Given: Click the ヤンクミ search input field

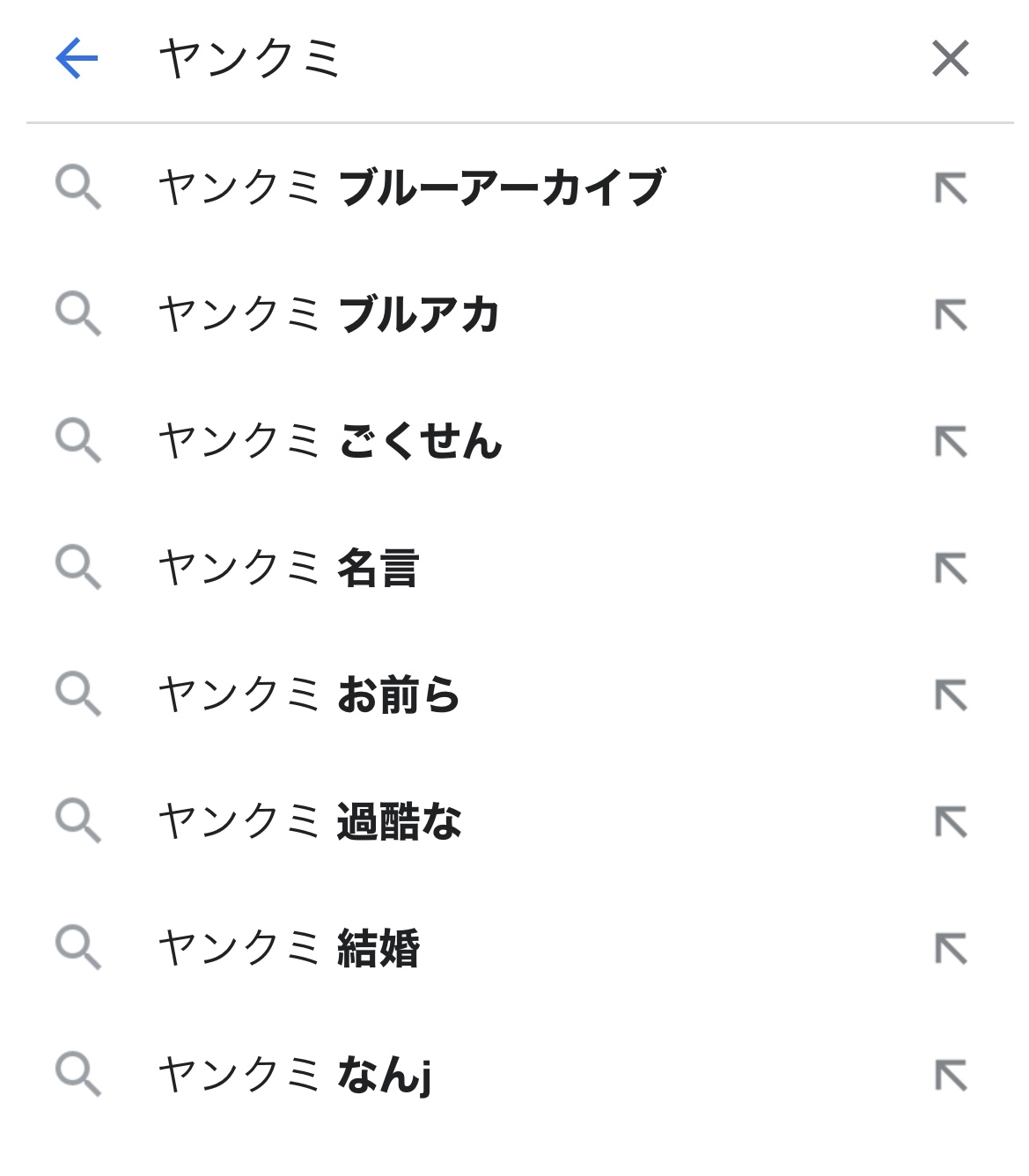Looking at the screenshot, I should click(x=528, y=59).
